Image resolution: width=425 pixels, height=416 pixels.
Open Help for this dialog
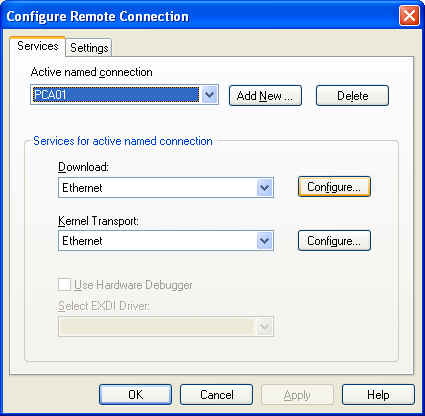378,395
